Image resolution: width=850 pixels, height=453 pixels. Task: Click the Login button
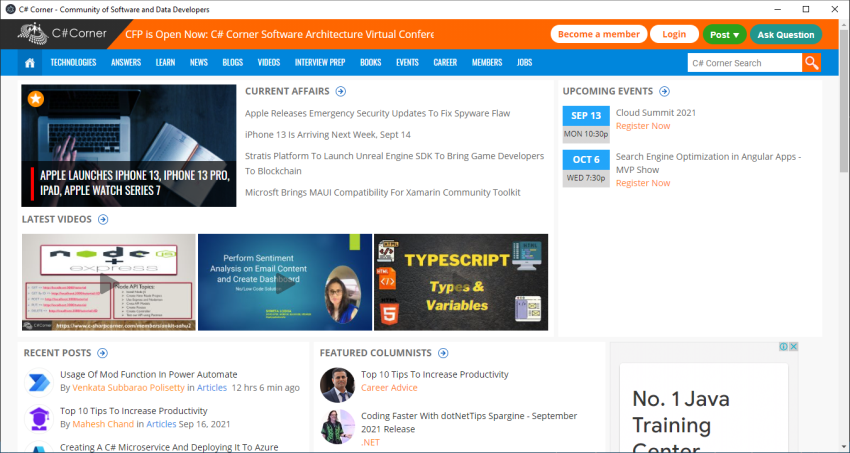point(674,34)
